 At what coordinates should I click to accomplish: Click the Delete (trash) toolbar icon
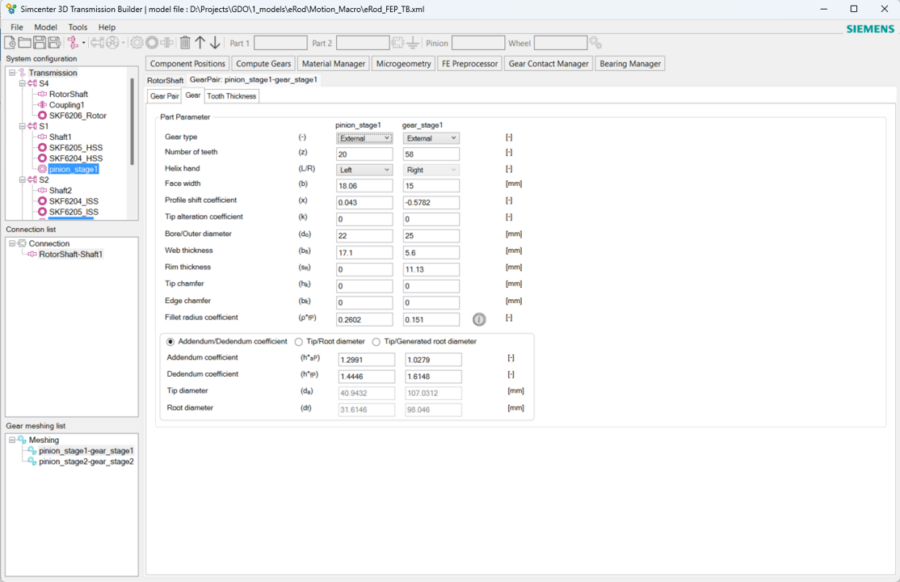(185, 42)
